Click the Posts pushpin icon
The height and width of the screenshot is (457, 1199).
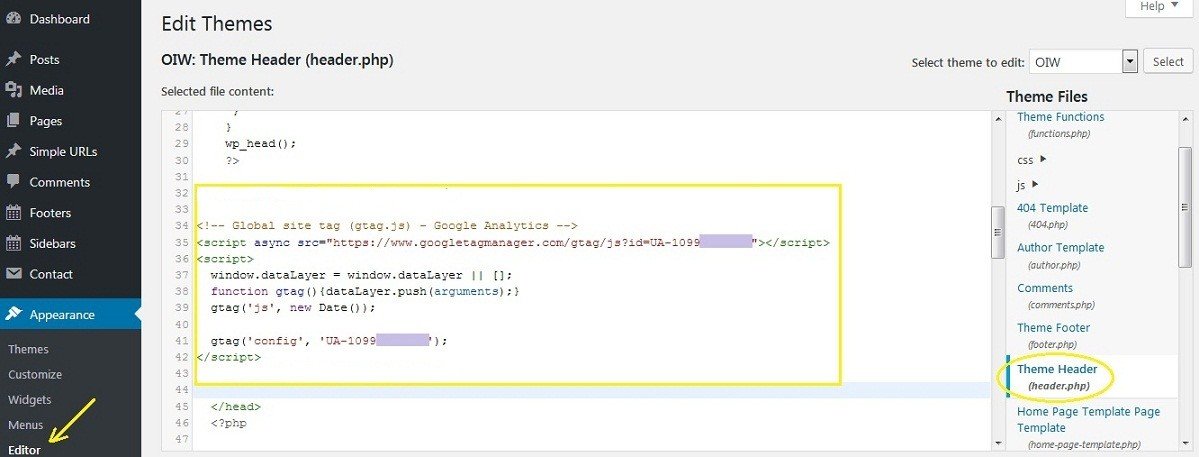pos(13,60)
